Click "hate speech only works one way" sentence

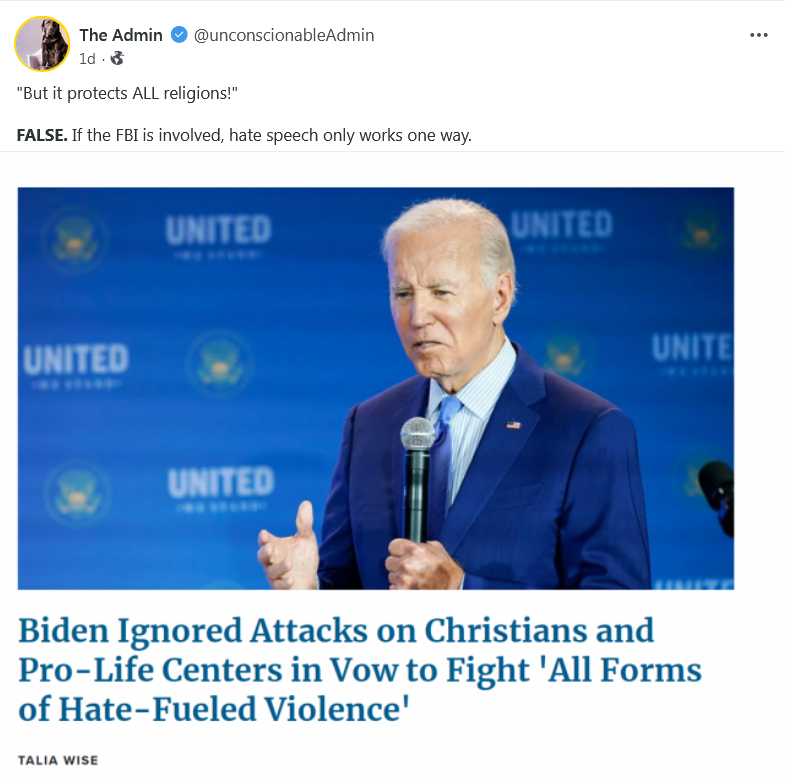350,135
